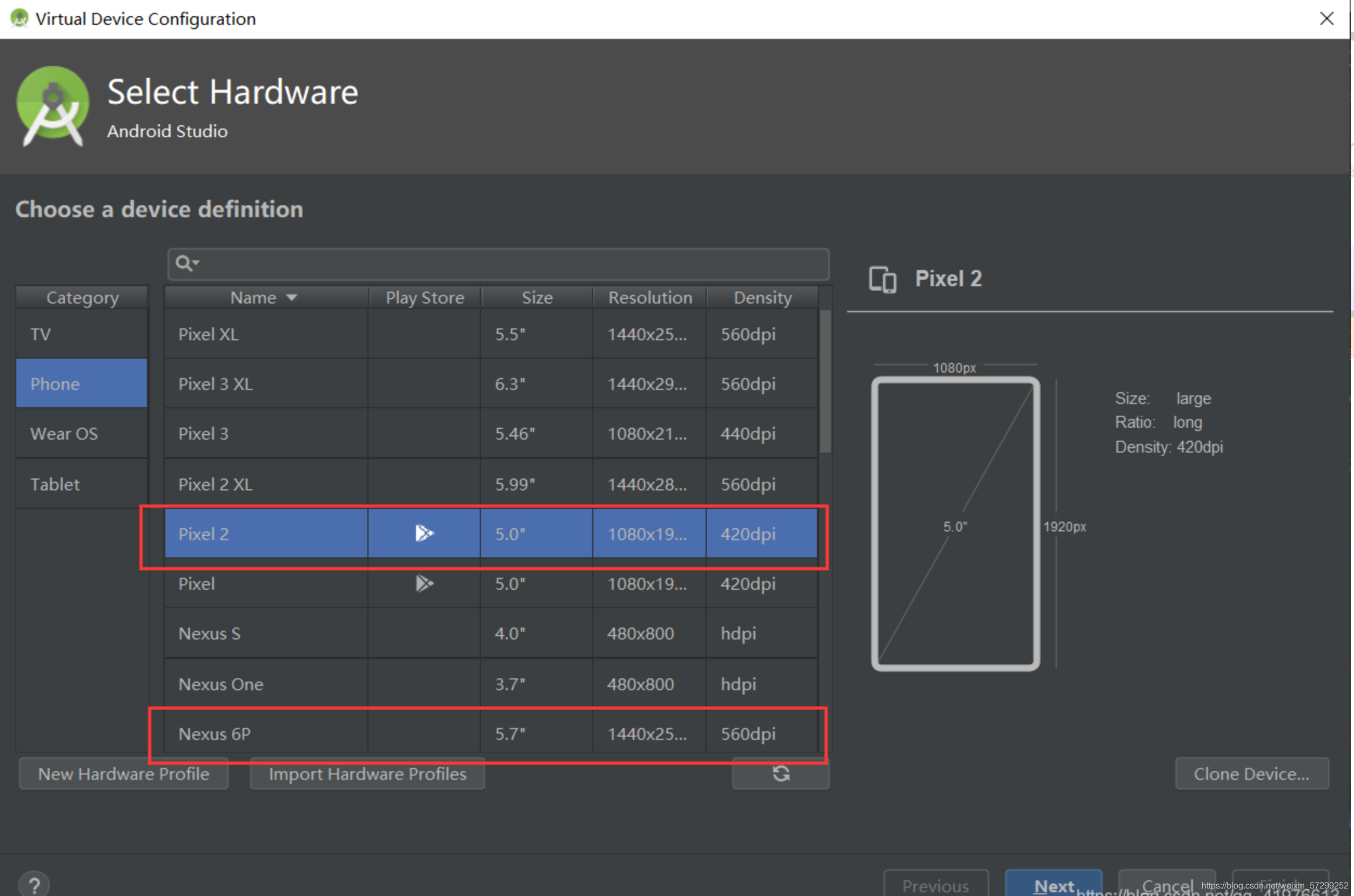1354x896 pixels.
Task: Click the 440dpi density cell
Action: (762, 434)
